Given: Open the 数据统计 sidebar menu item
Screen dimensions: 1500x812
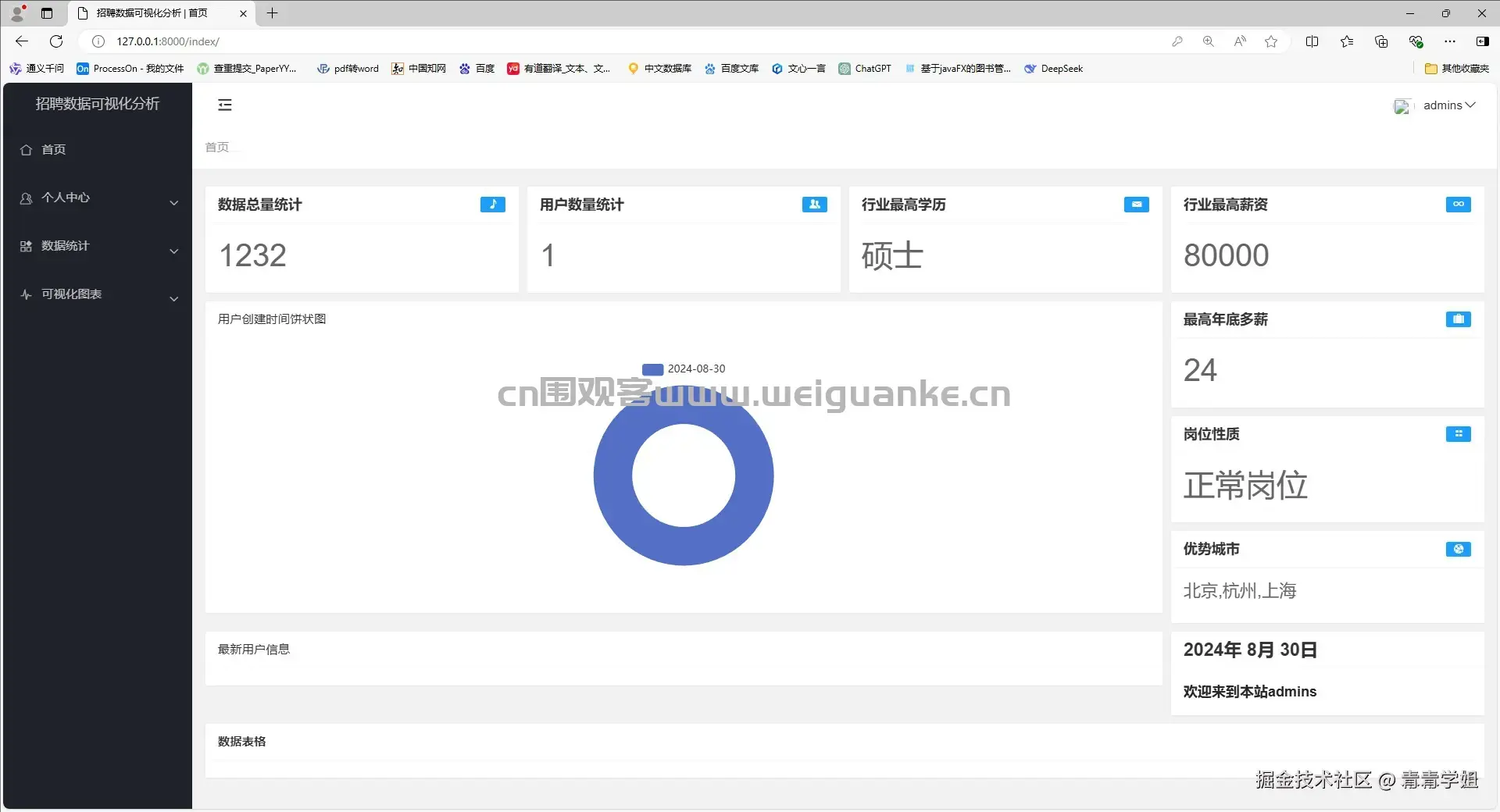Looking at the screenshot, I should [x=98, y=247].
